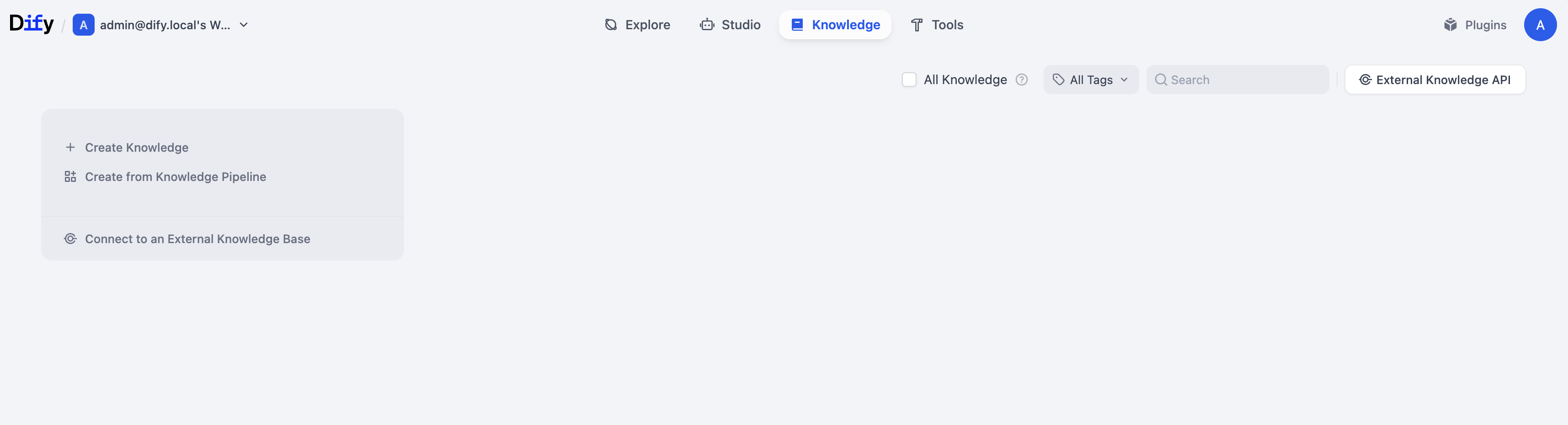This screenshot has width=1568, height=425.
Task: Open the user profile avatar
Action: pyautogui.click(x=1539, y=25)
